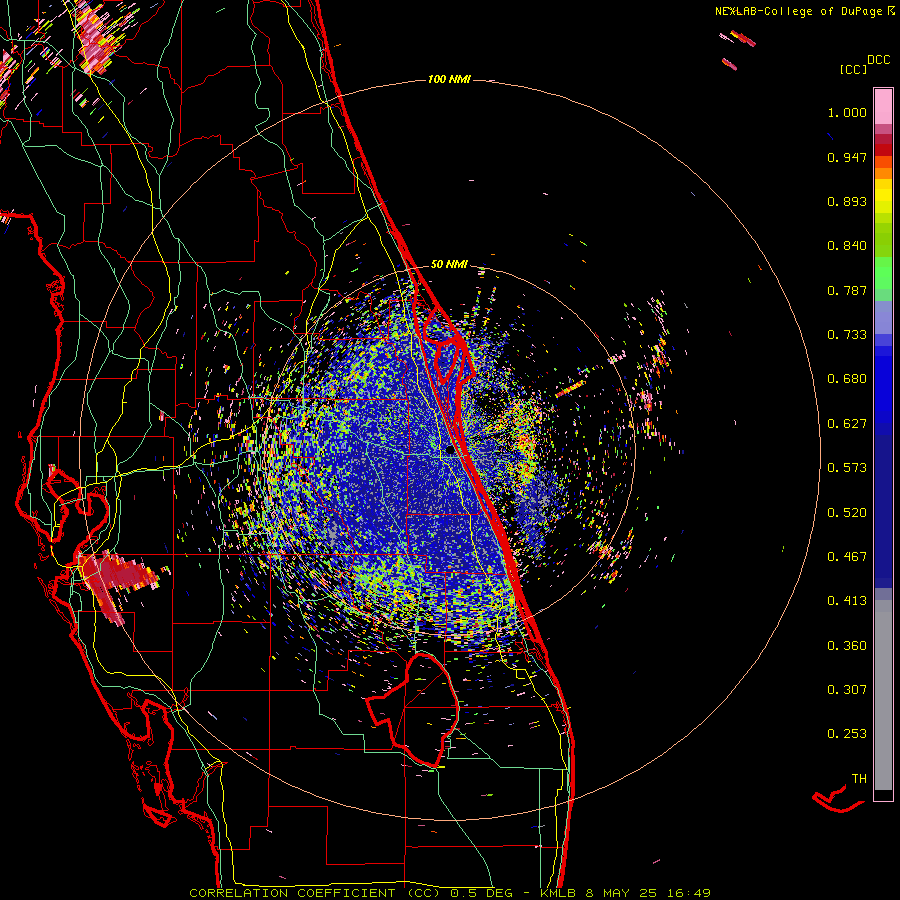Click the 0.520 color scale value
This screenshot has height=900, width=900.
pos(847,513)
